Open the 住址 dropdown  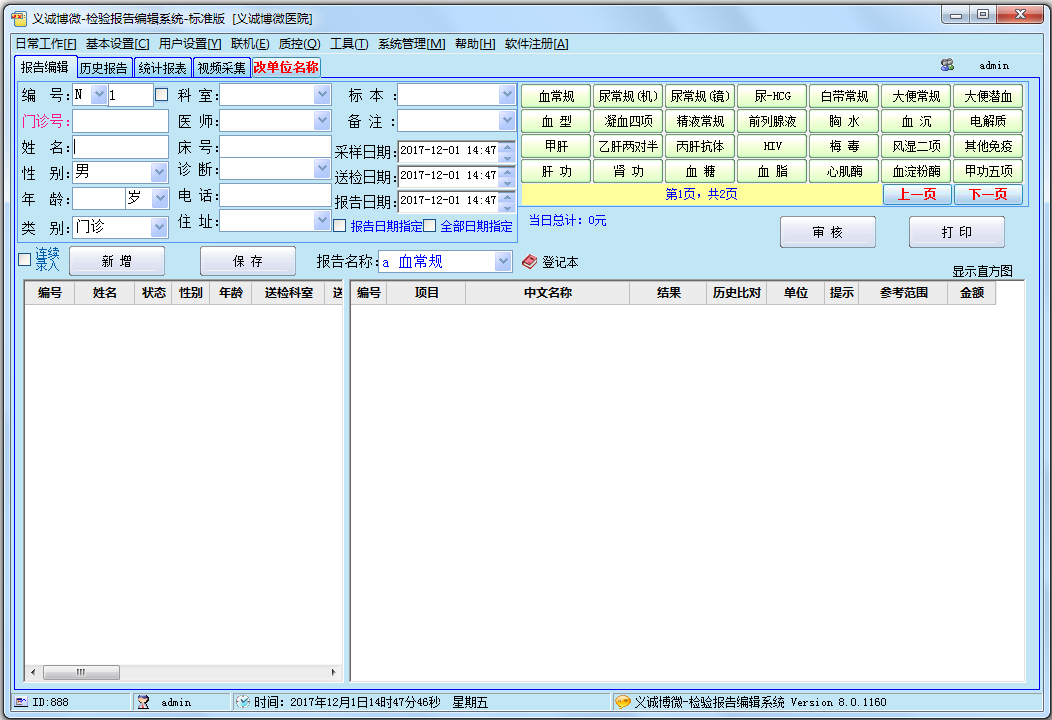tap(322, 221)
